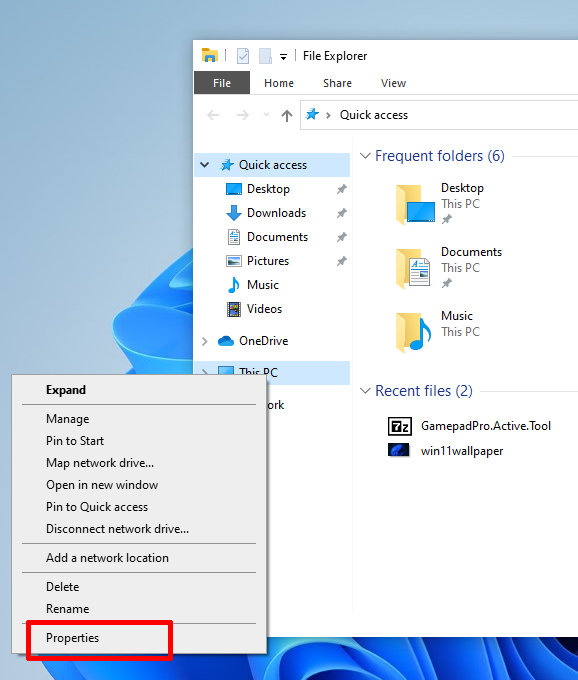Select Documents in the navigation pane

pos(277,237)
